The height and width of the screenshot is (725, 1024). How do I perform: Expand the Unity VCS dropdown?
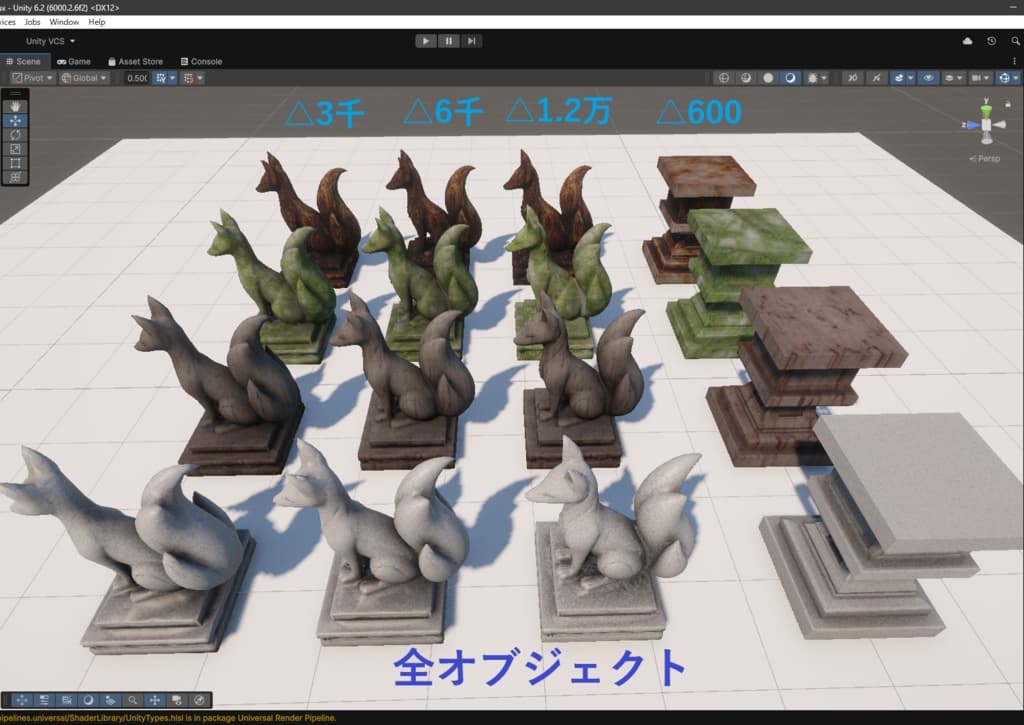50,41
